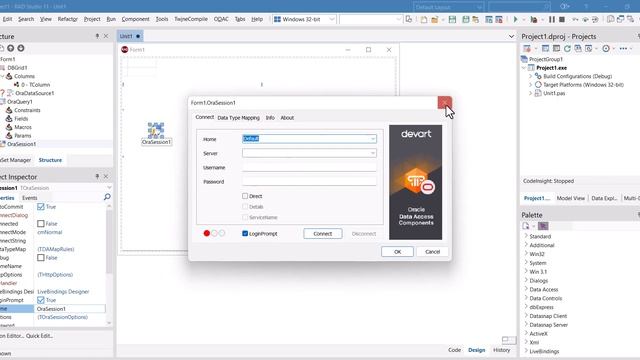Click the Pause program icon
640x360 pixels.
click(552, 19)
